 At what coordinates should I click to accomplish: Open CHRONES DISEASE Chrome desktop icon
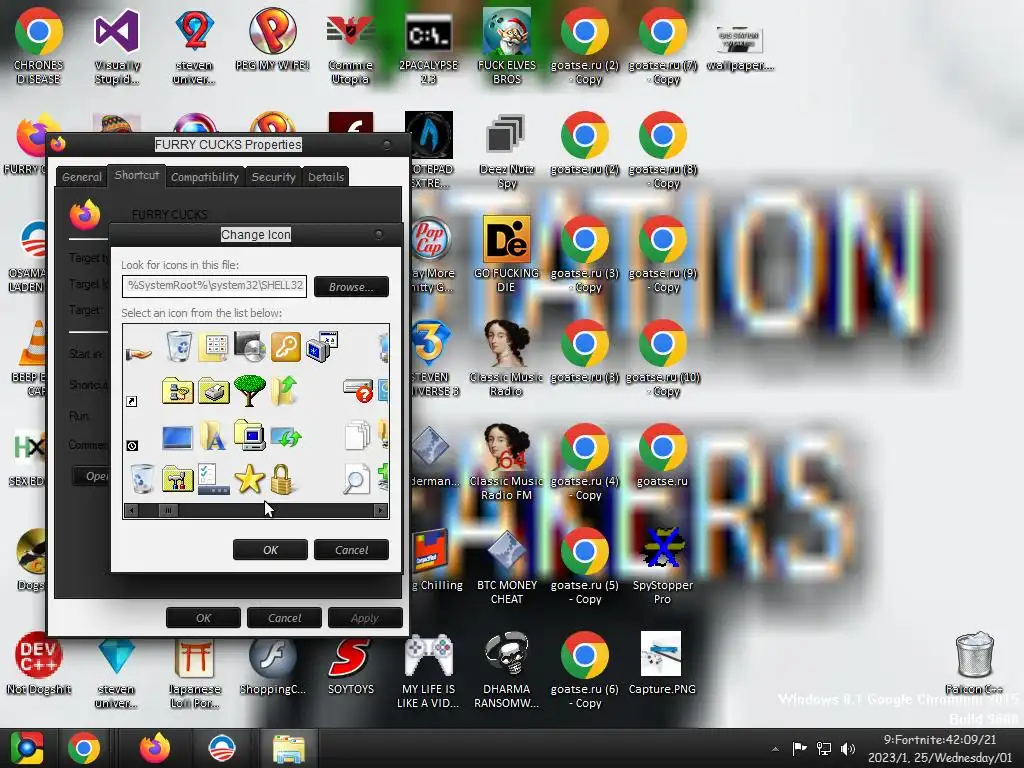point(39,46)
